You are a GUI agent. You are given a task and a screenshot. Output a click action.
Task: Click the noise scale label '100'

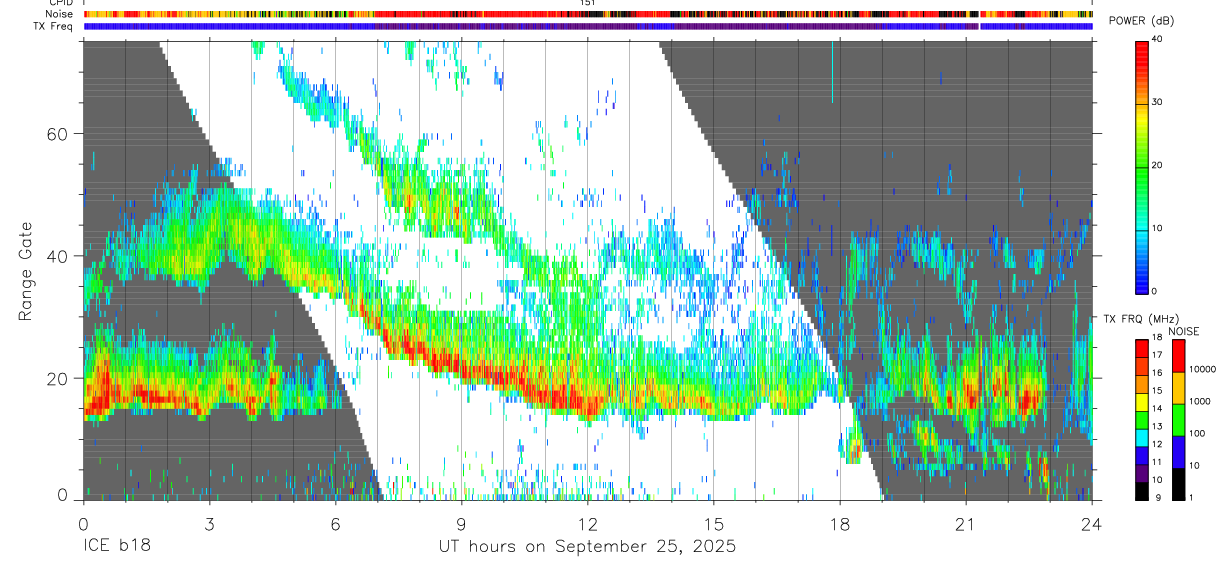(1197, 433)
